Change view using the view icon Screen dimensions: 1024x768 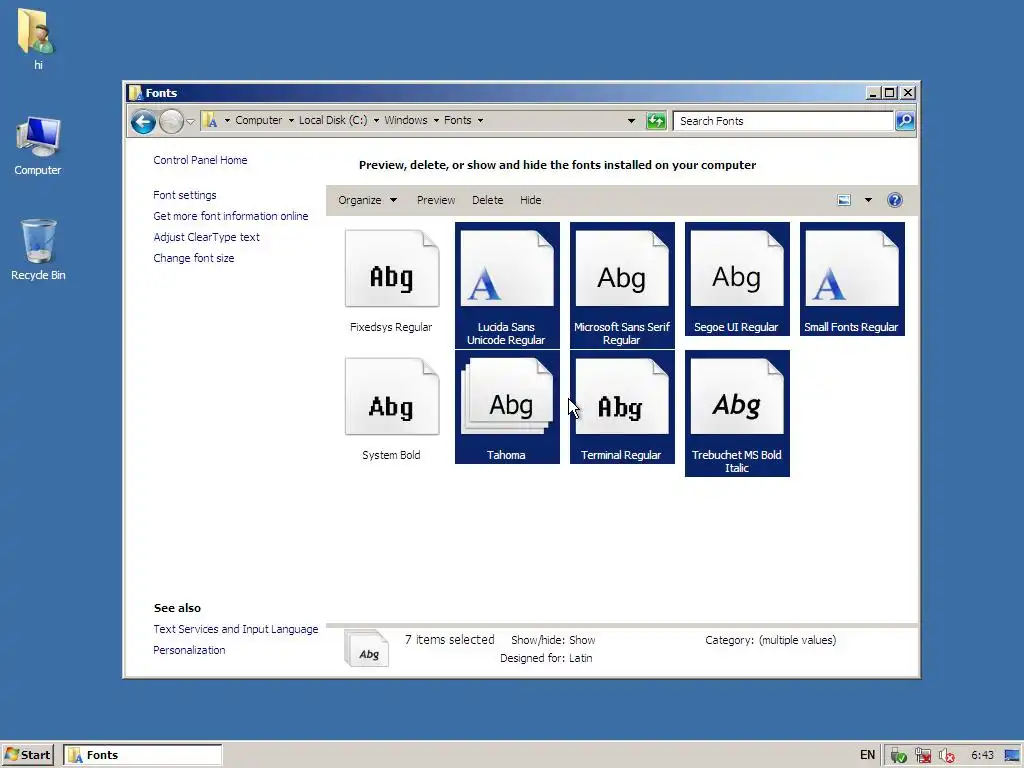click(844, 200)
